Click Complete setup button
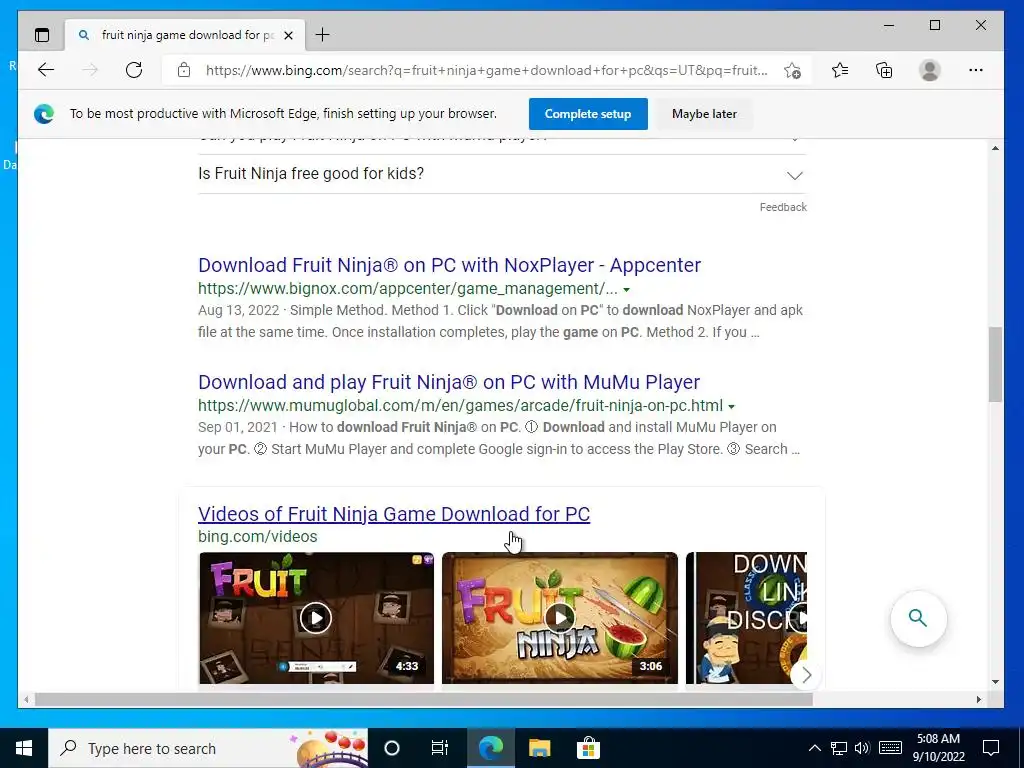Screen dimensions: 1024x768 [588, 114]
